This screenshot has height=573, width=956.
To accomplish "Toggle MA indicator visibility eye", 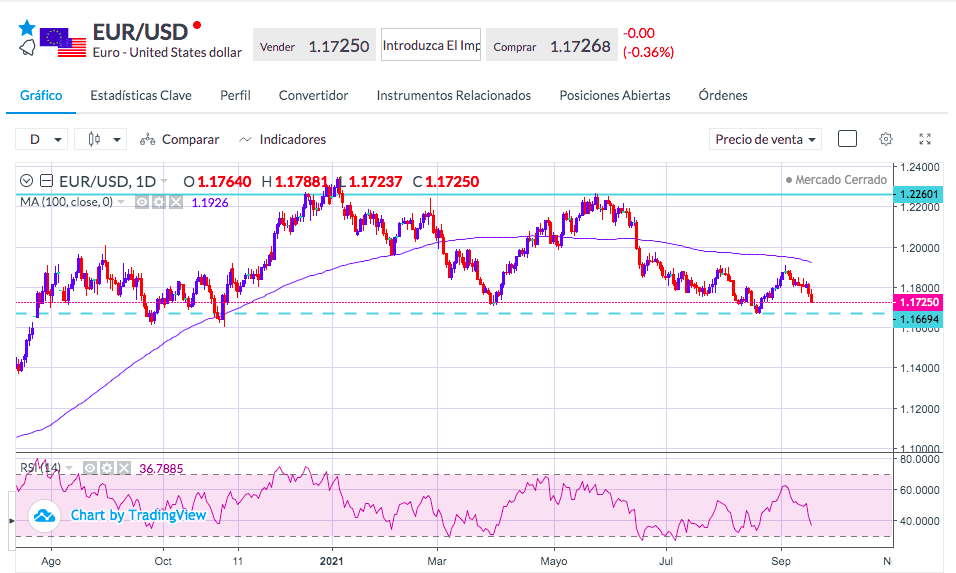I will point(141,202).
